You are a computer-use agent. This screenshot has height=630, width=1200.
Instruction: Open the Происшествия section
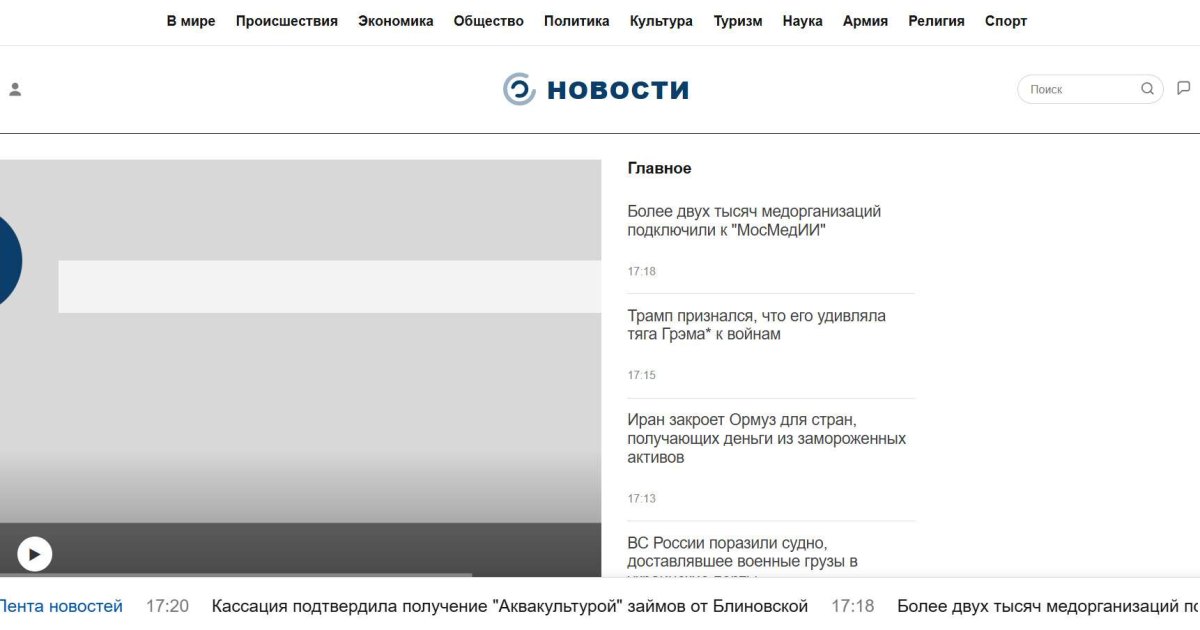pos(287,21)
